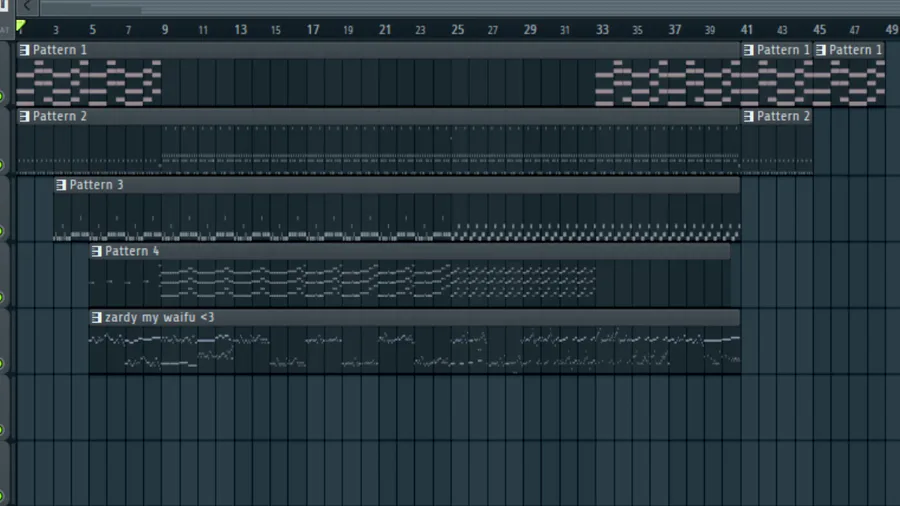
Task: Jump to bar 39 on the timeline ruler
Action: point(710,30)
